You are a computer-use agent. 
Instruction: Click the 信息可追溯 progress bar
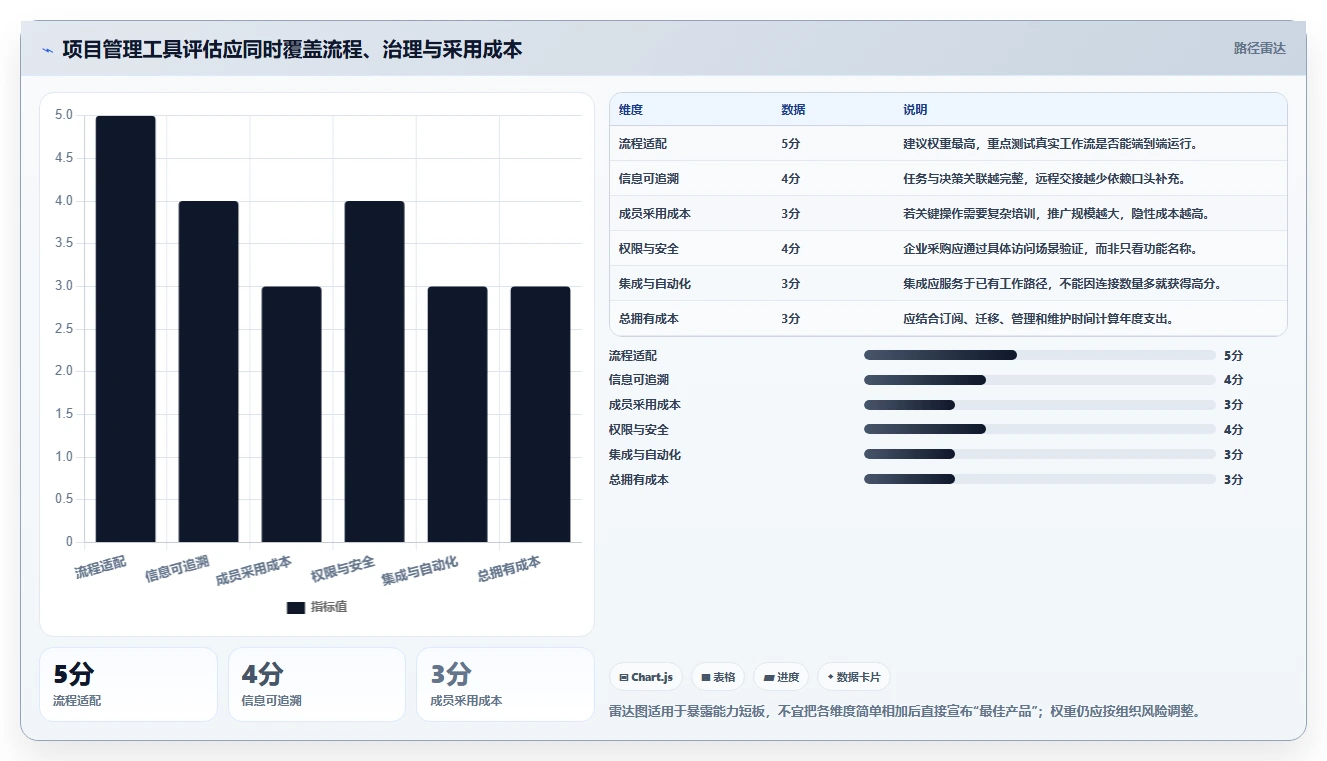click(1040, 380)
